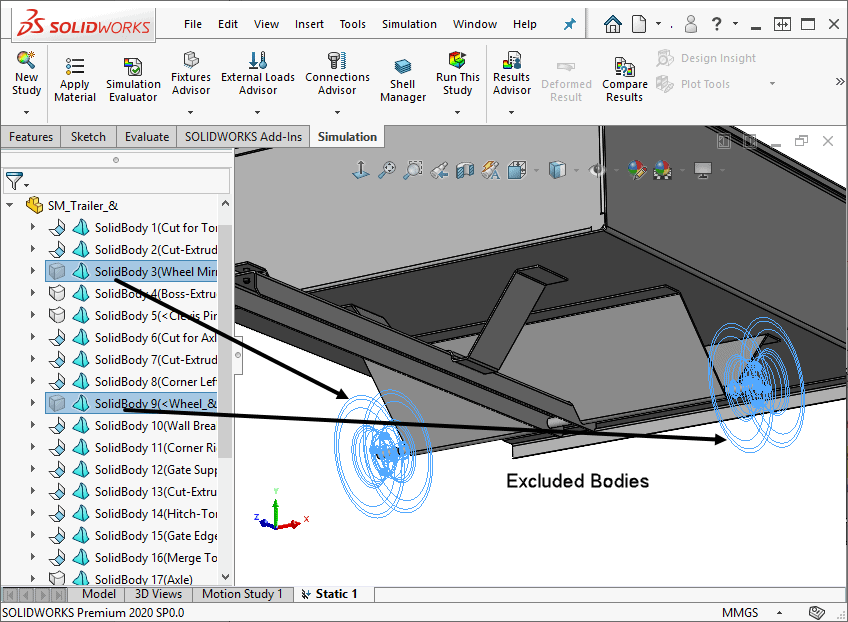
Task: Click the Previous View icon
Action: (439, 170)
